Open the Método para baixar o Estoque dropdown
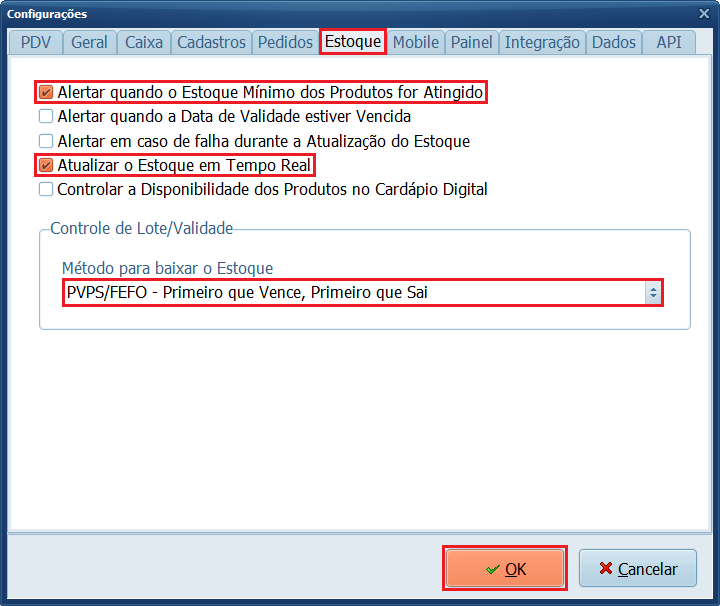The height and width of the screenshot is (606, 720). [x=654, y=293]
